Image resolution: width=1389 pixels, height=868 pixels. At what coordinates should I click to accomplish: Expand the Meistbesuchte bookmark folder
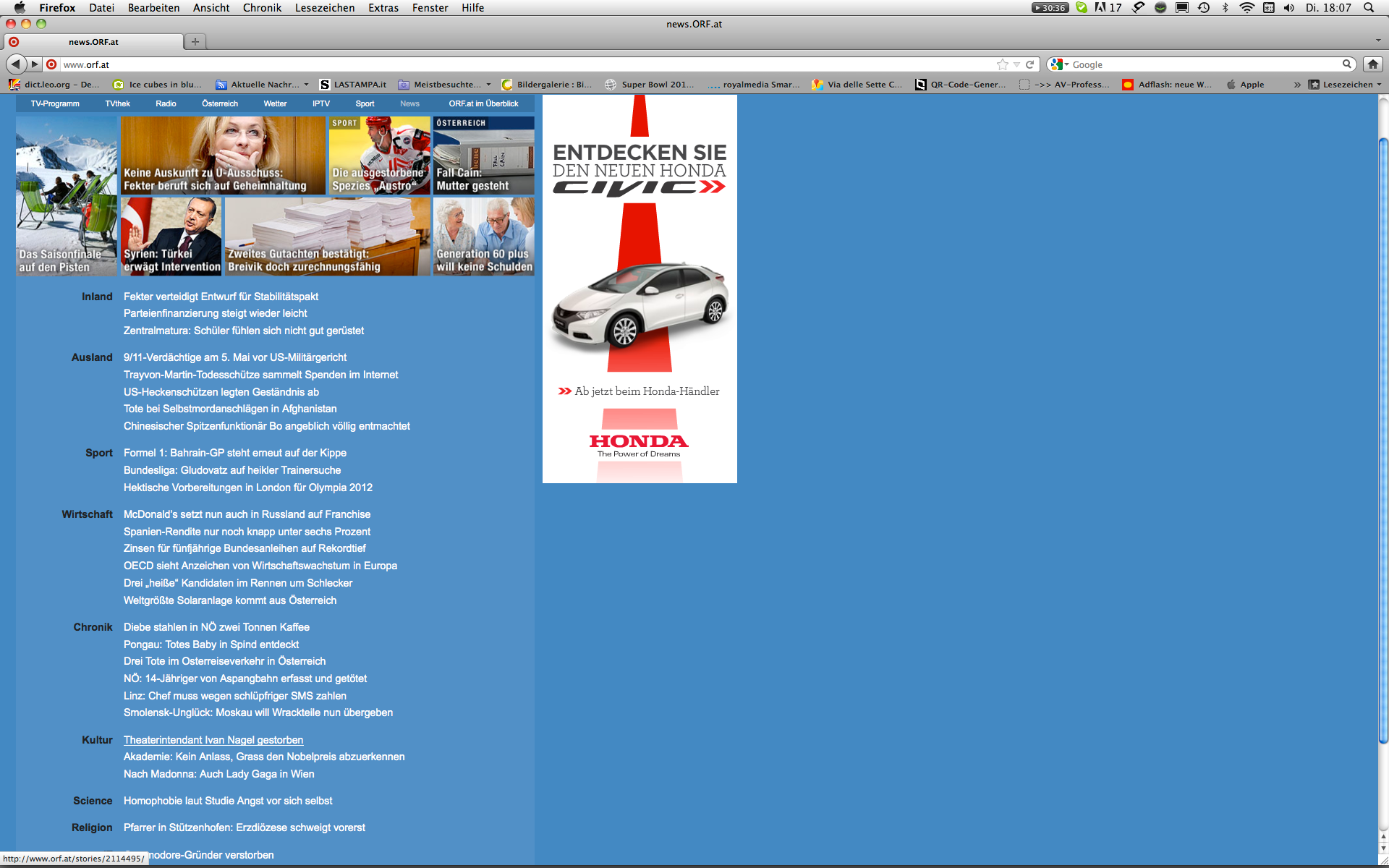pyautogui.click(x=444, y=85)
